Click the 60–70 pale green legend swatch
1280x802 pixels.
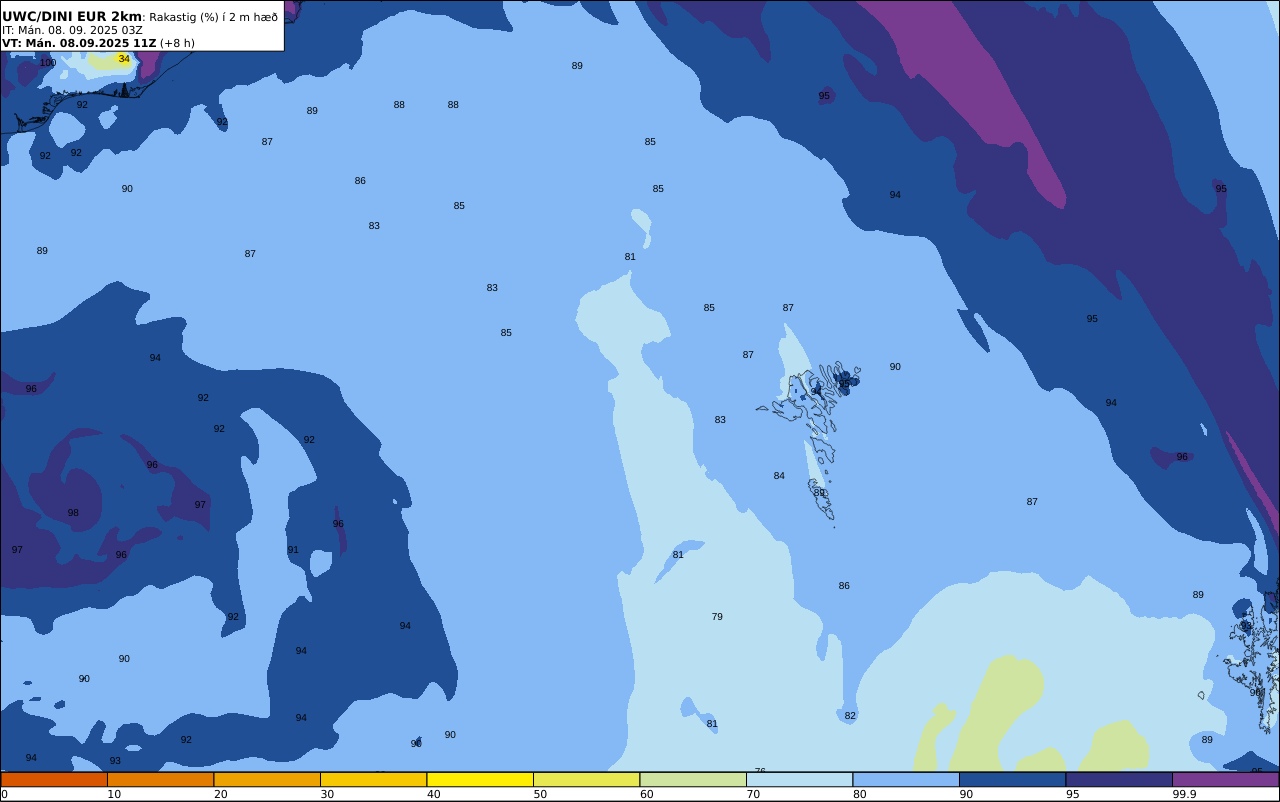[693, 779]
